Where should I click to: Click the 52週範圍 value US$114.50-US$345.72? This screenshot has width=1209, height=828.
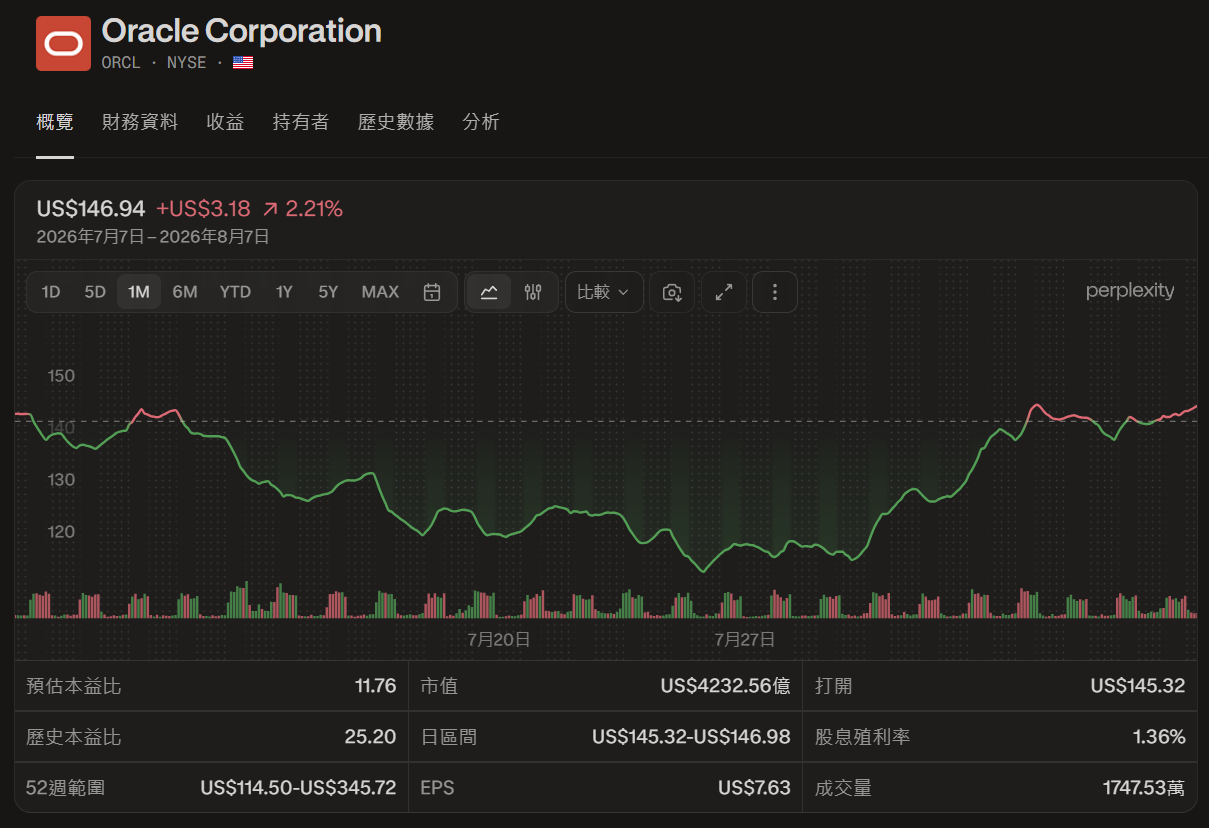coord(299,788)
